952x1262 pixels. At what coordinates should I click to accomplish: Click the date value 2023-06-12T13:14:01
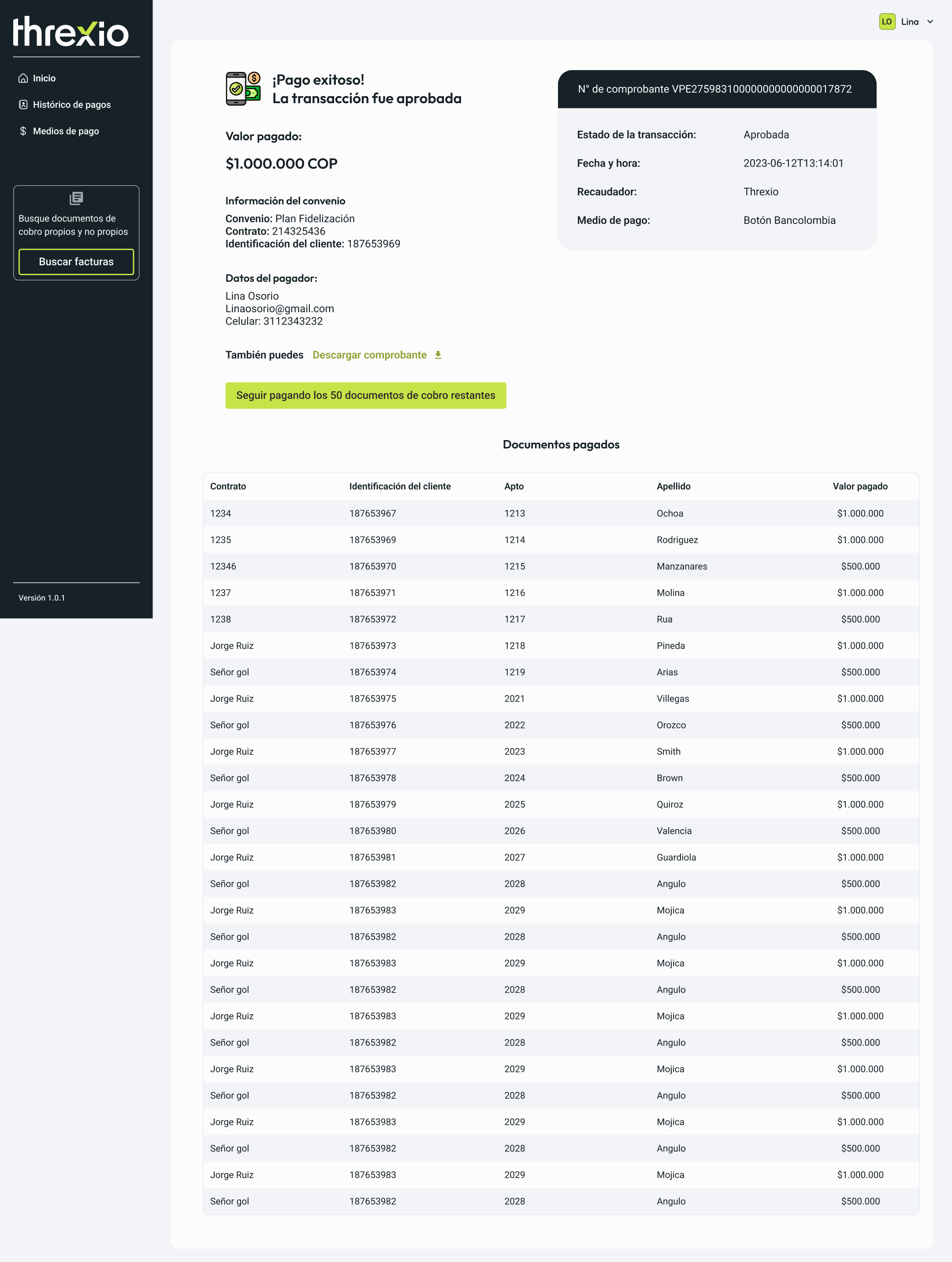pos(793,163)
